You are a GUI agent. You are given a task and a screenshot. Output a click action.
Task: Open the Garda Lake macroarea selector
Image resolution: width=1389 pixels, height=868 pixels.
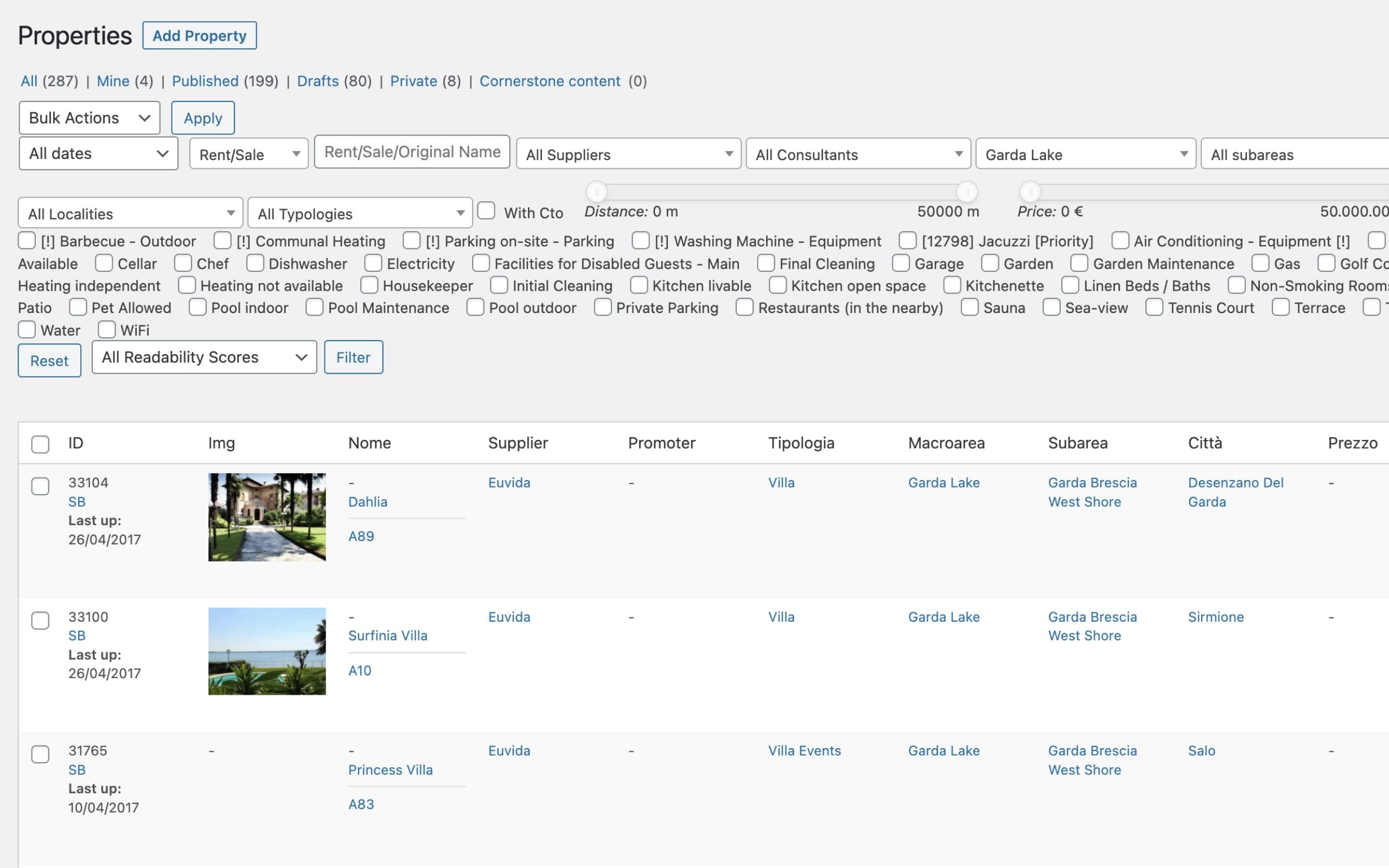[1085, 154]
